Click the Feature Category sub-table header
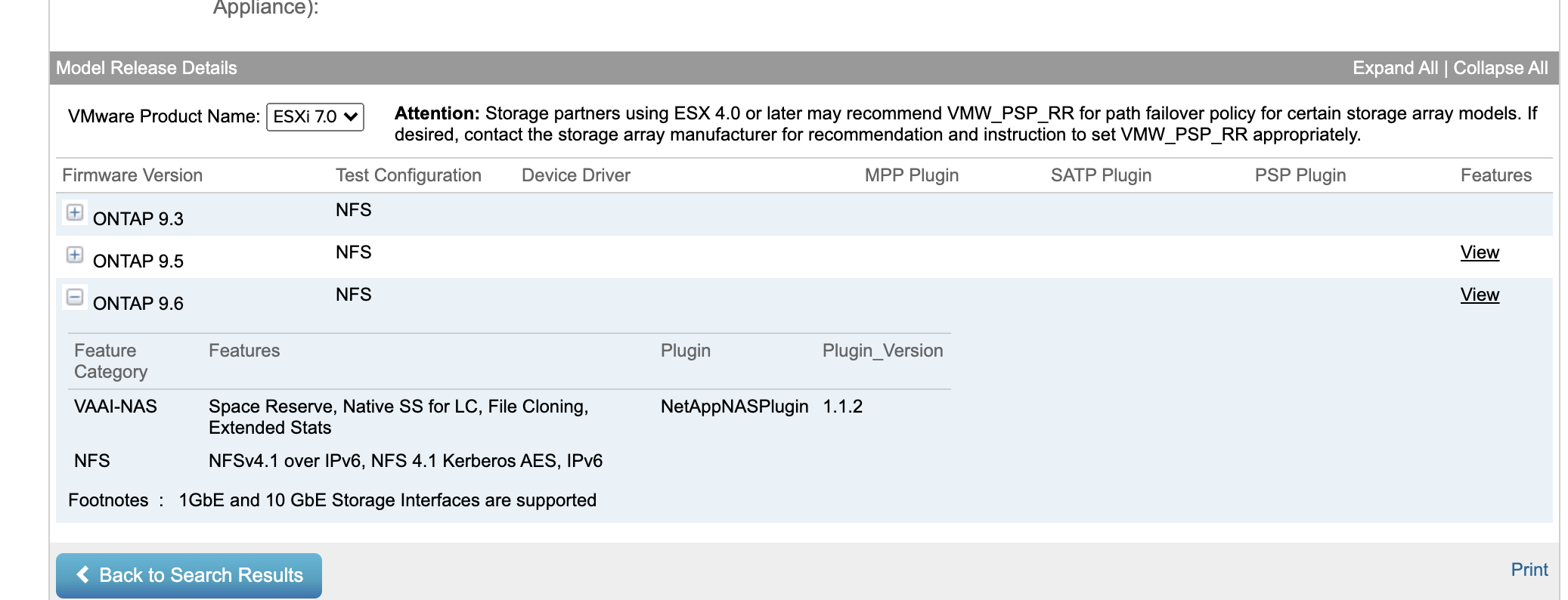The width and height of the screenshot is (1568, 600). pos(110,361)
